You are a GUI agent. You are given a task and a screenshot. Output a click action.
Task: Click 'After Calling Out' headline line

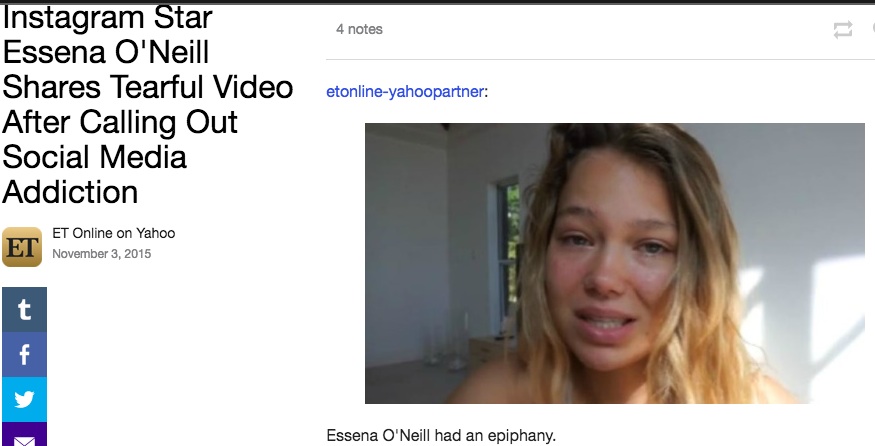coord(120,122)
